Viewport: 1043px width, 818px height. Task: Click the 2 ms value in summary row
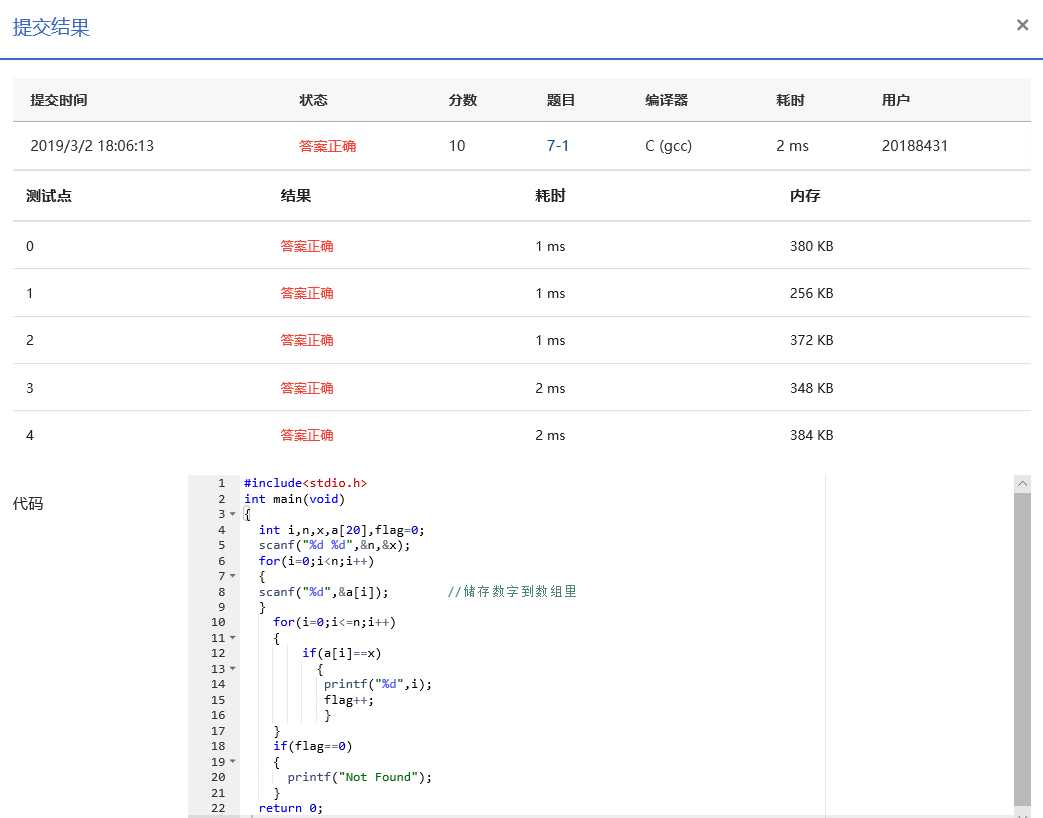tap(792, 146)
